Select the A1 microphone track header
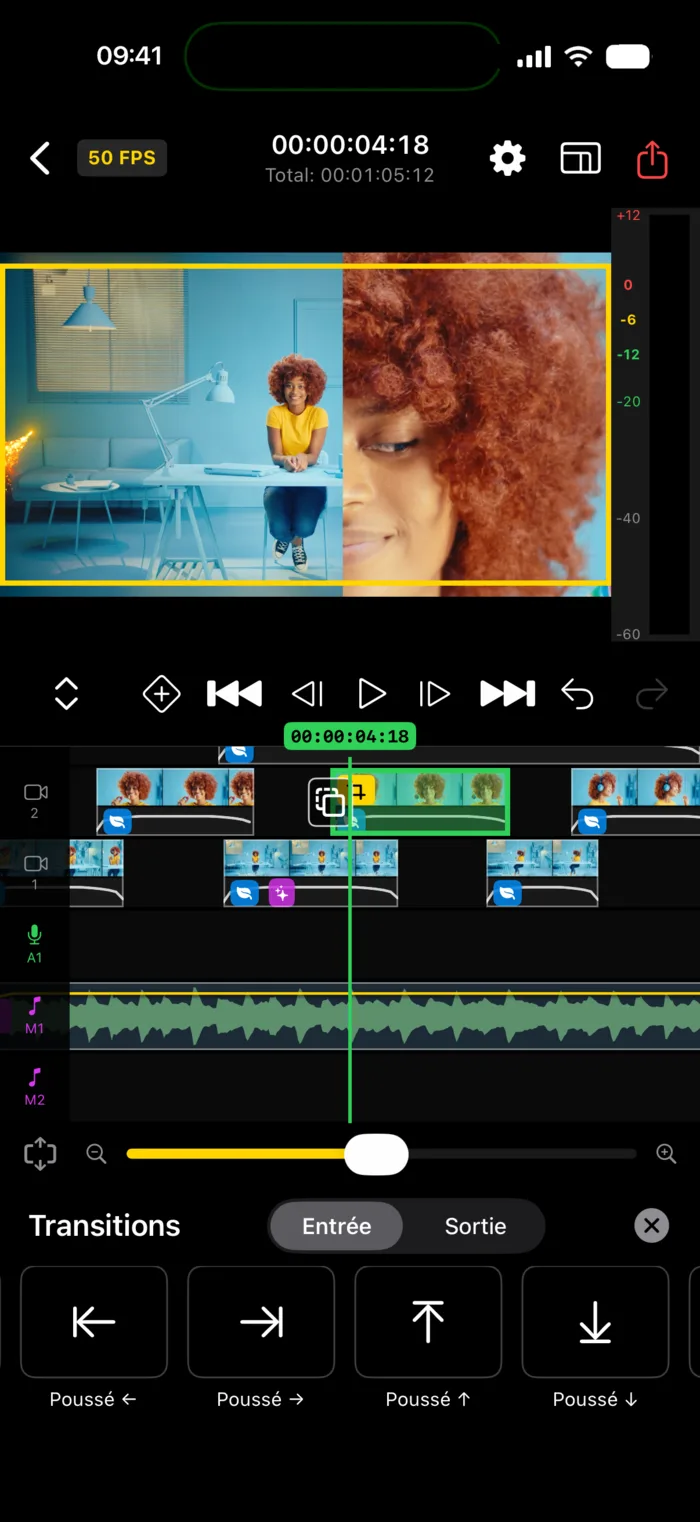 pyautogui.click(x=35, y=944)
